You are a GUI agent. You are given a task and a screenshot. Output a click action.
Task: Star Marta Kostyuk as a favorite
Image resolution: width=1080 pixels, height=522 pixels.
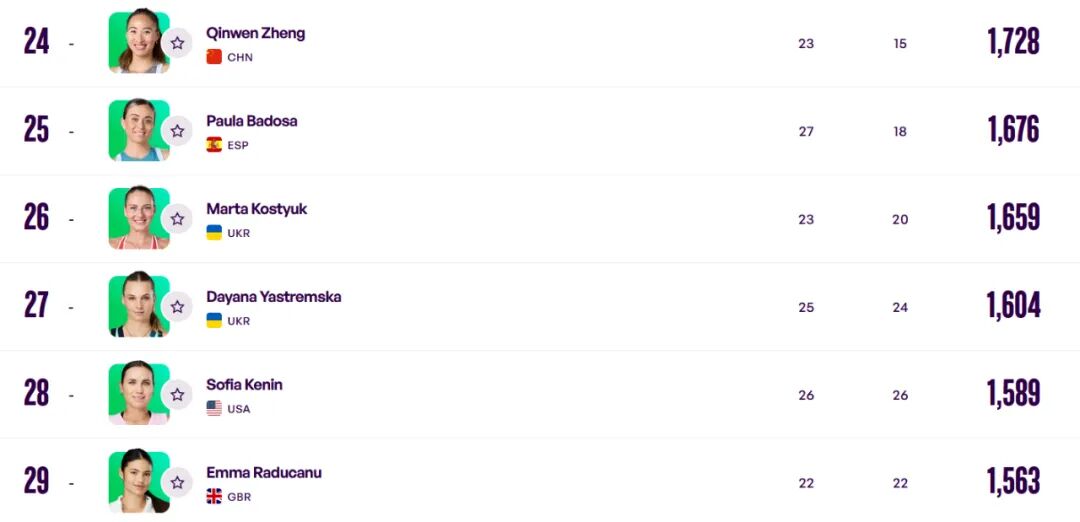coord(177,219)
